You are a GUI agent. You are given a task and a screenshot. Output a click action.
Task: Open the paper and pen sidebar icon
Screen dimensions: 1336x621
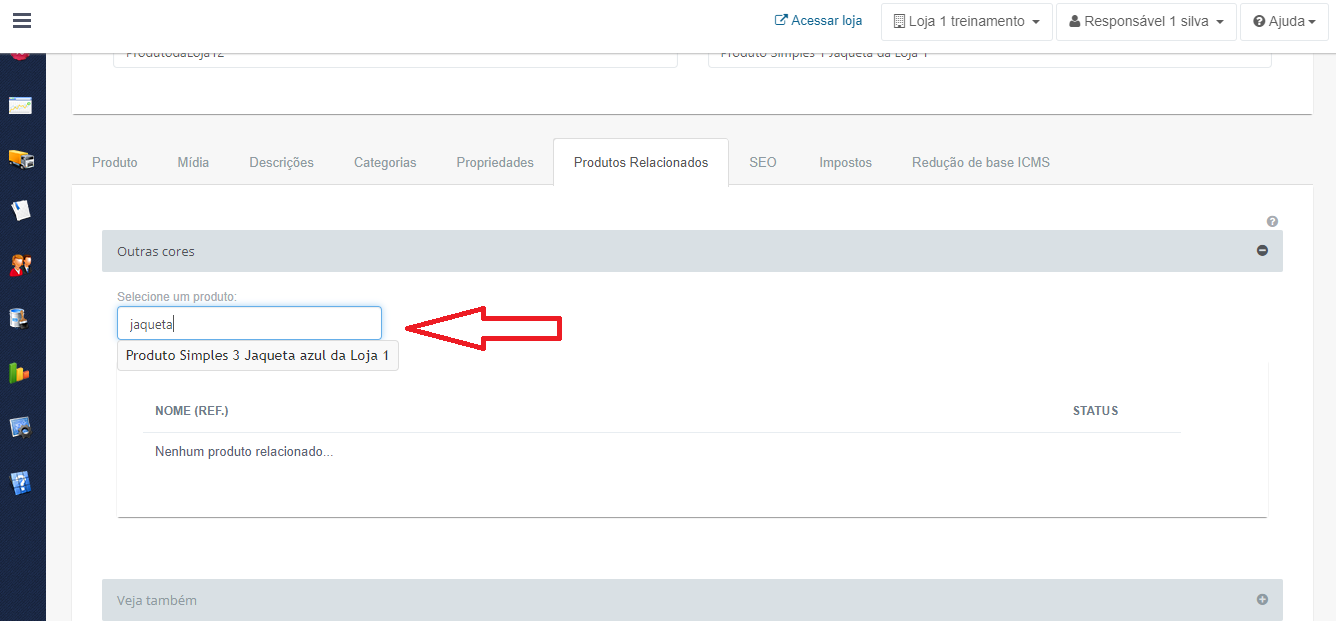[21, 211]
